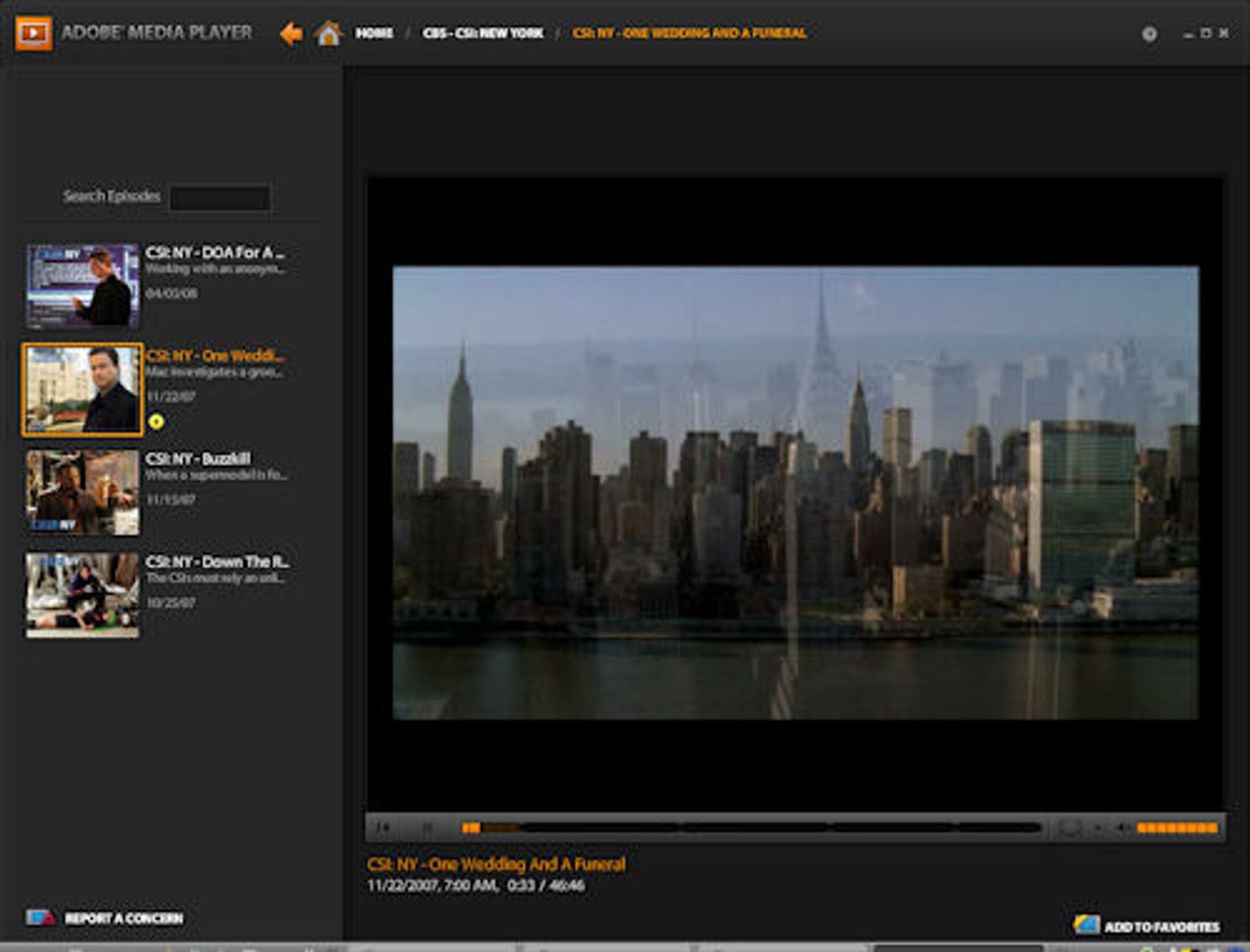The height and width of the screenshot is (952, 1250).
Task: Maximize the Adobe Media Player window
Action: [x=1206, y=33]
